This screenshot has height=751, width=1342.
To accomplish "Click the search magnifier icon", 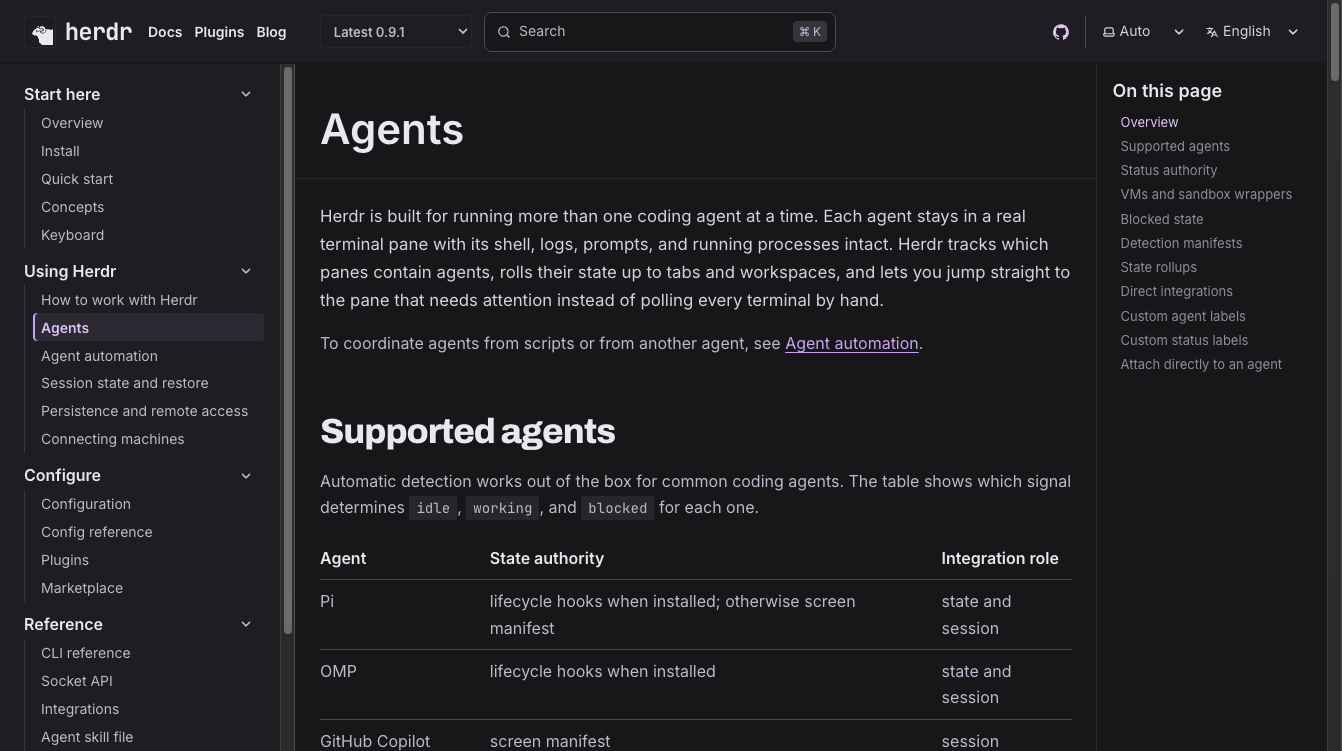I will (504, 32).
